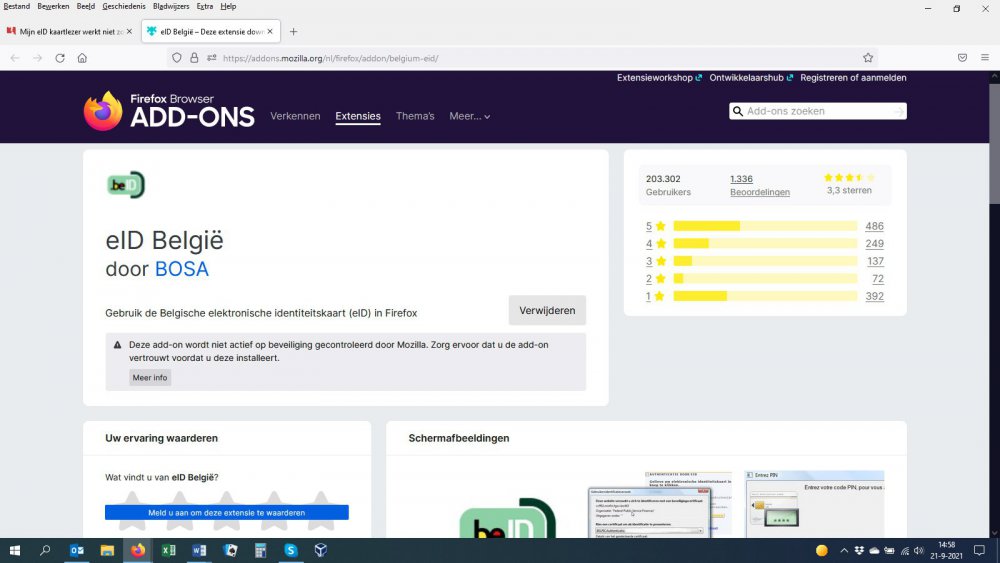This screenshot has height=563, width=1000.
Task: Open the 72 two-star reviews count
Action: tap(878, 279)
